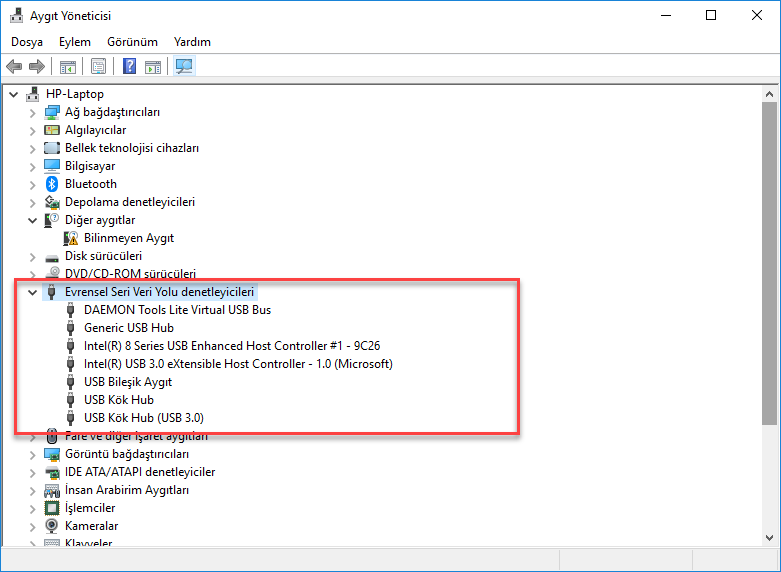Expand Algılayıcılar category
The width and height of the screenshot is (781, 572).
point(32,131)
